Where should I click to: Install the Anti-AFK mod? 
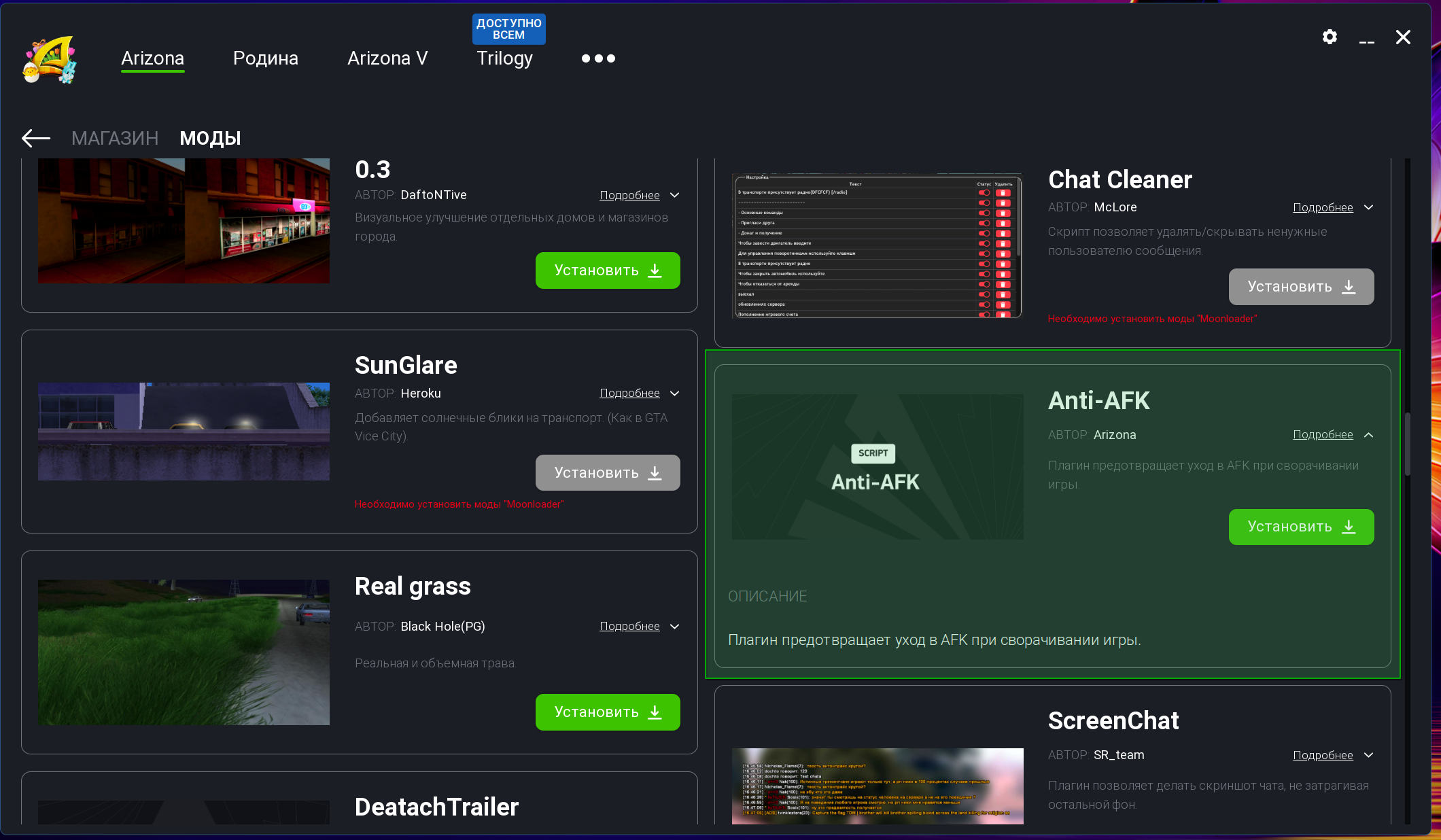click(x=1300, y=527)
